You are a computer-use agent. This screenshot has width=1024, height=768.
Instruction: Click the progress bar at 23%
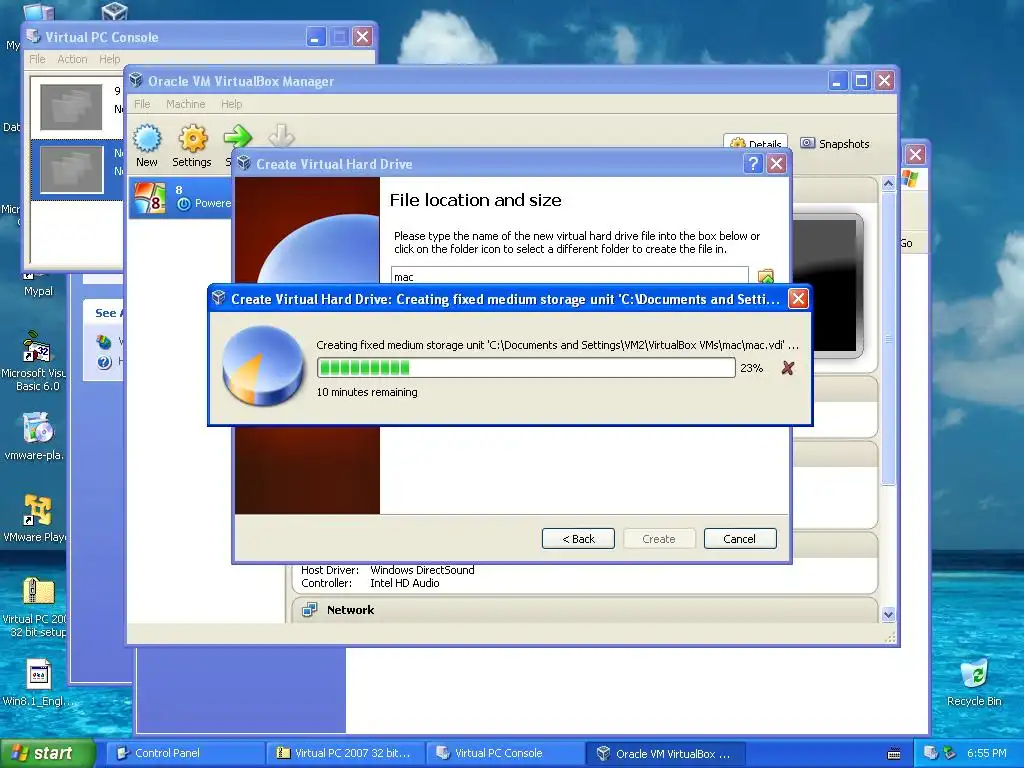(526, 368)
